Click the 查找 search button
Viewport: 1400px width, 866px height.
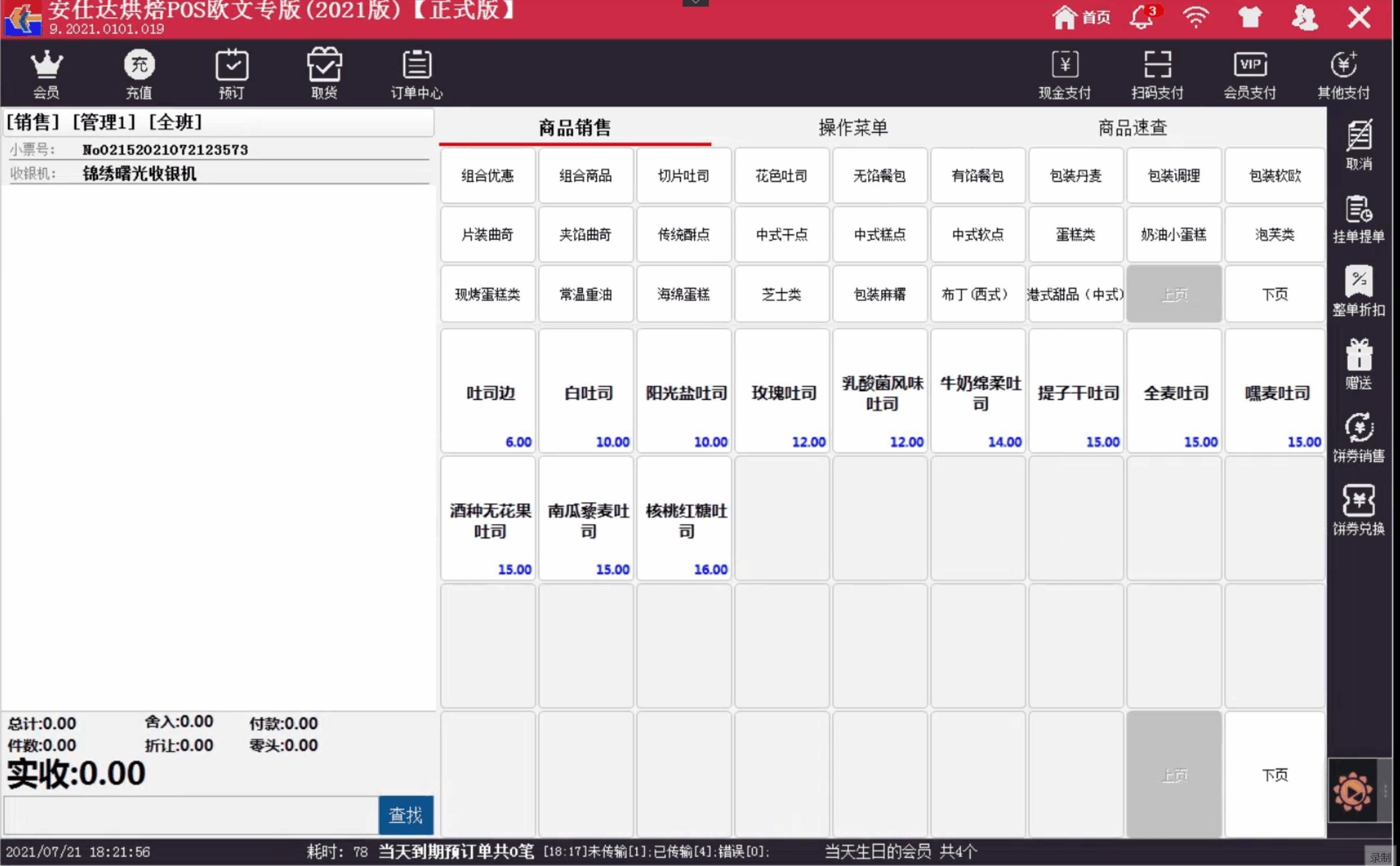[x=406, y=815]
